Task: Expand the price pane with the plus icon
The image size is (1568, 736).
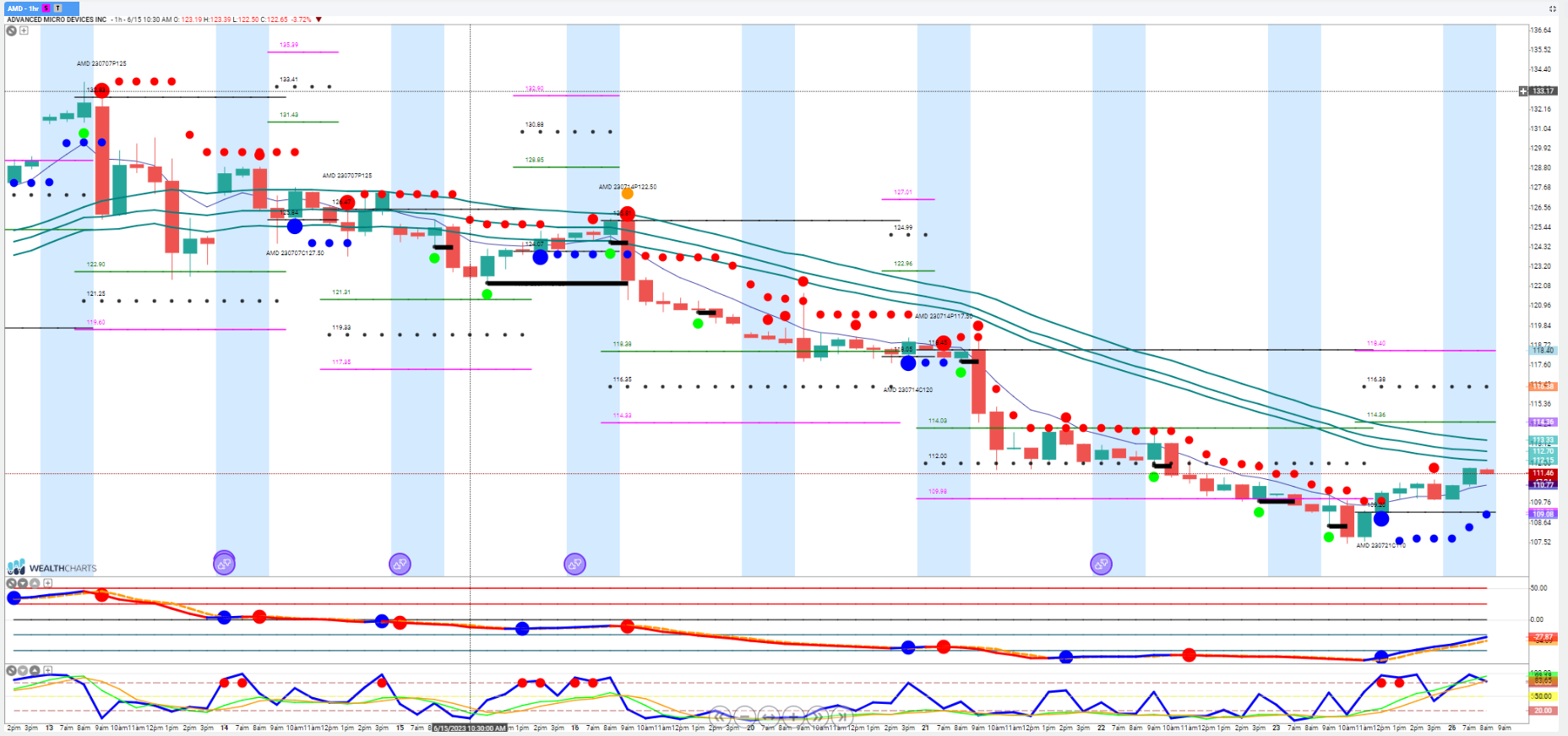Action: [24, 30]
